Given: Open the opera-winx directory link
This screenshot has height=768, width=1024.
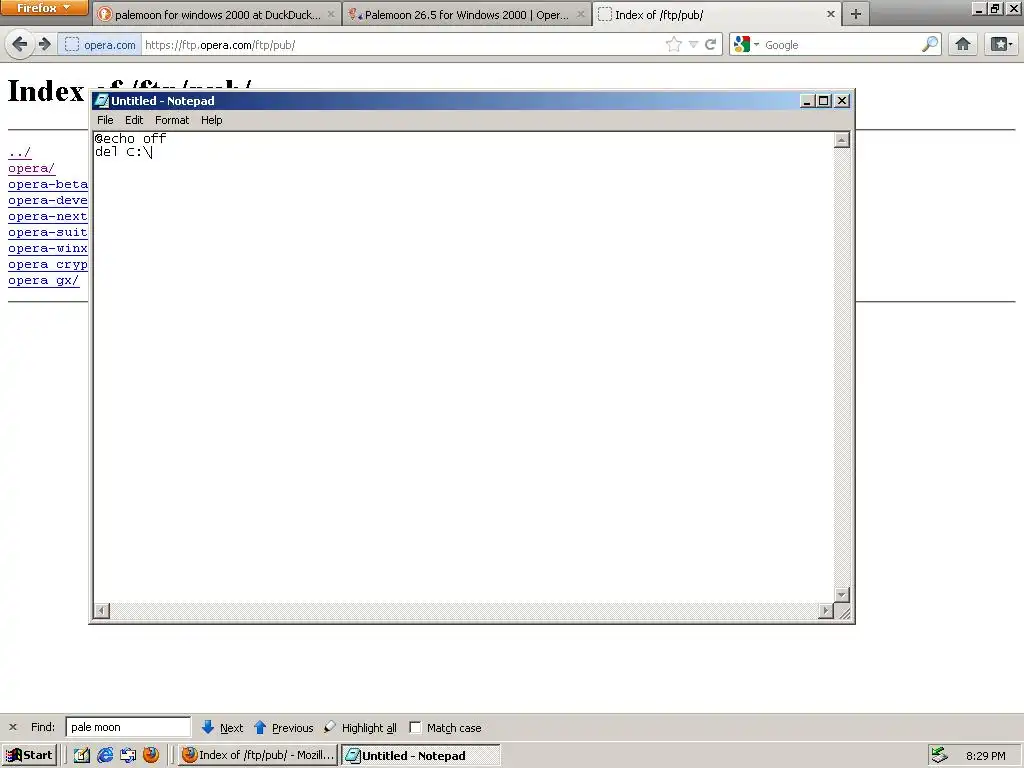Looking at the screenshot, I should click(x=48, y=248).
